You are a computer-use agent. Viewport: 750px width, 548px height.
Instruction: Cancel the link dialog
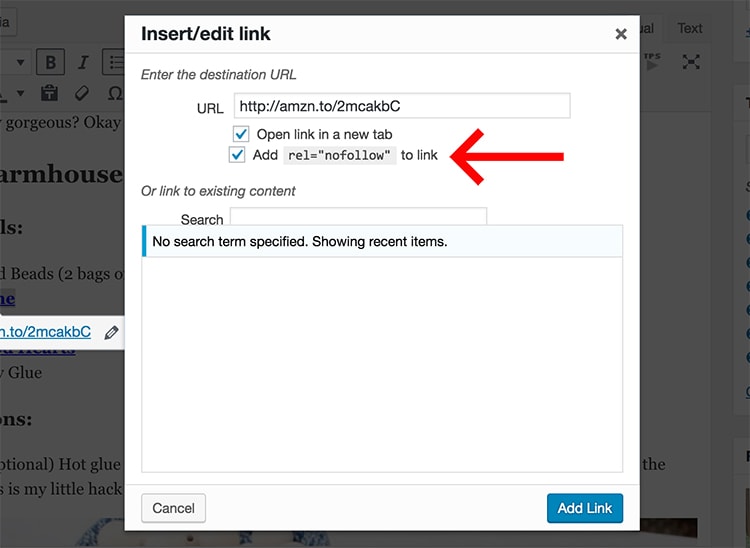[x=174, y=508]
